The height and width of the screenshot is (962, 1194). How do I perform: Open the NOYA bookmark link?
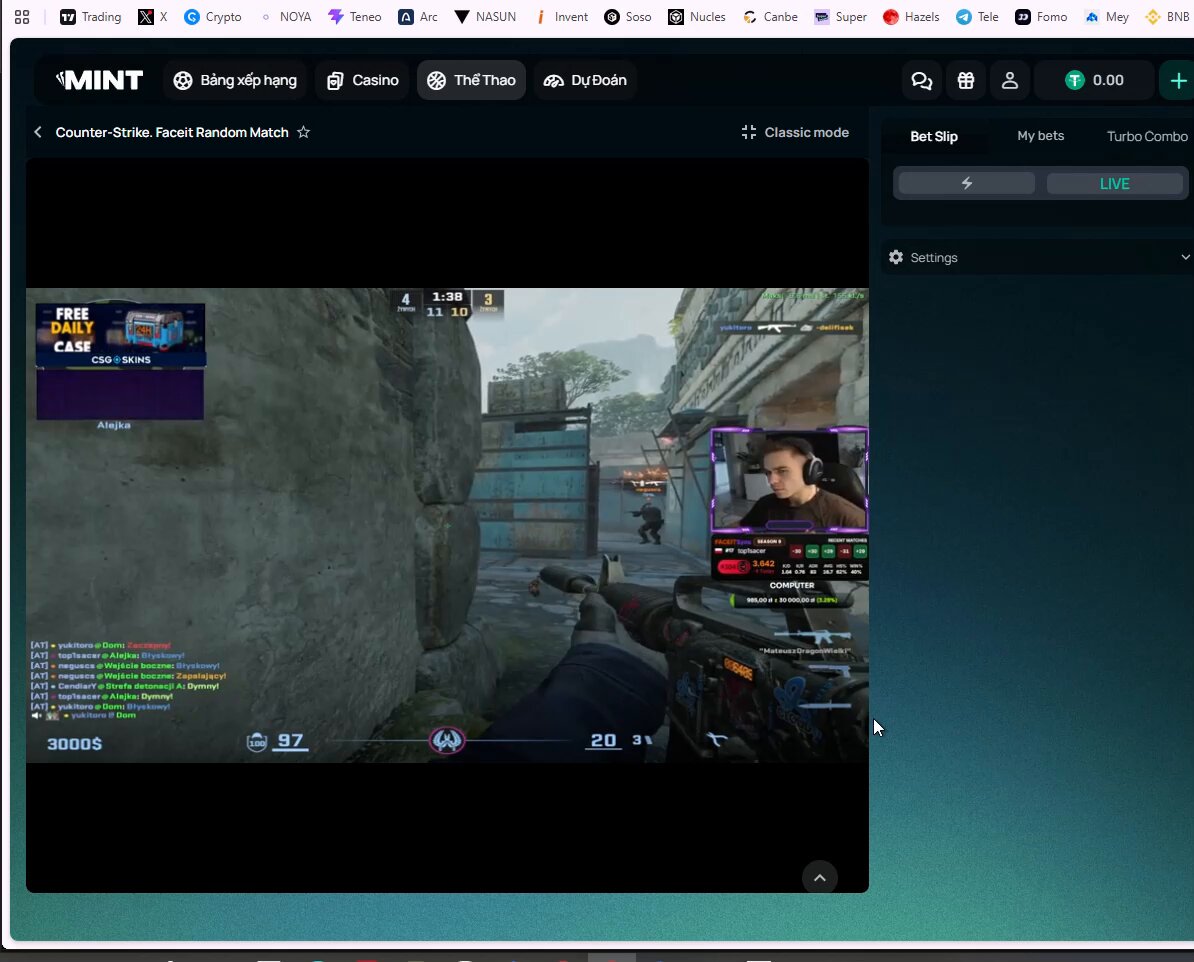286,17
